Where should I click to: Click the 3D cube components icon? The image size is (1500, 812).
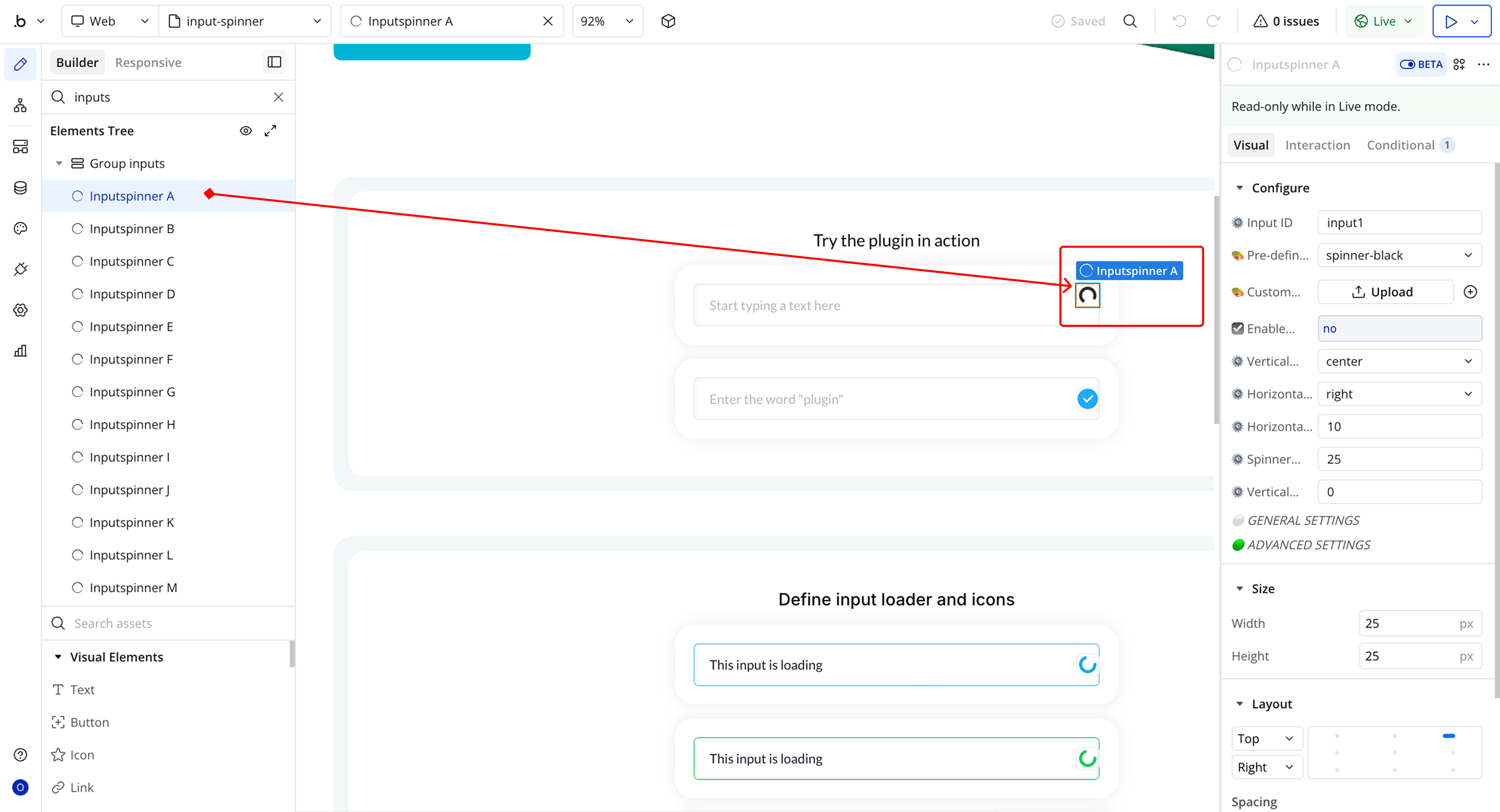pos(668,21)
